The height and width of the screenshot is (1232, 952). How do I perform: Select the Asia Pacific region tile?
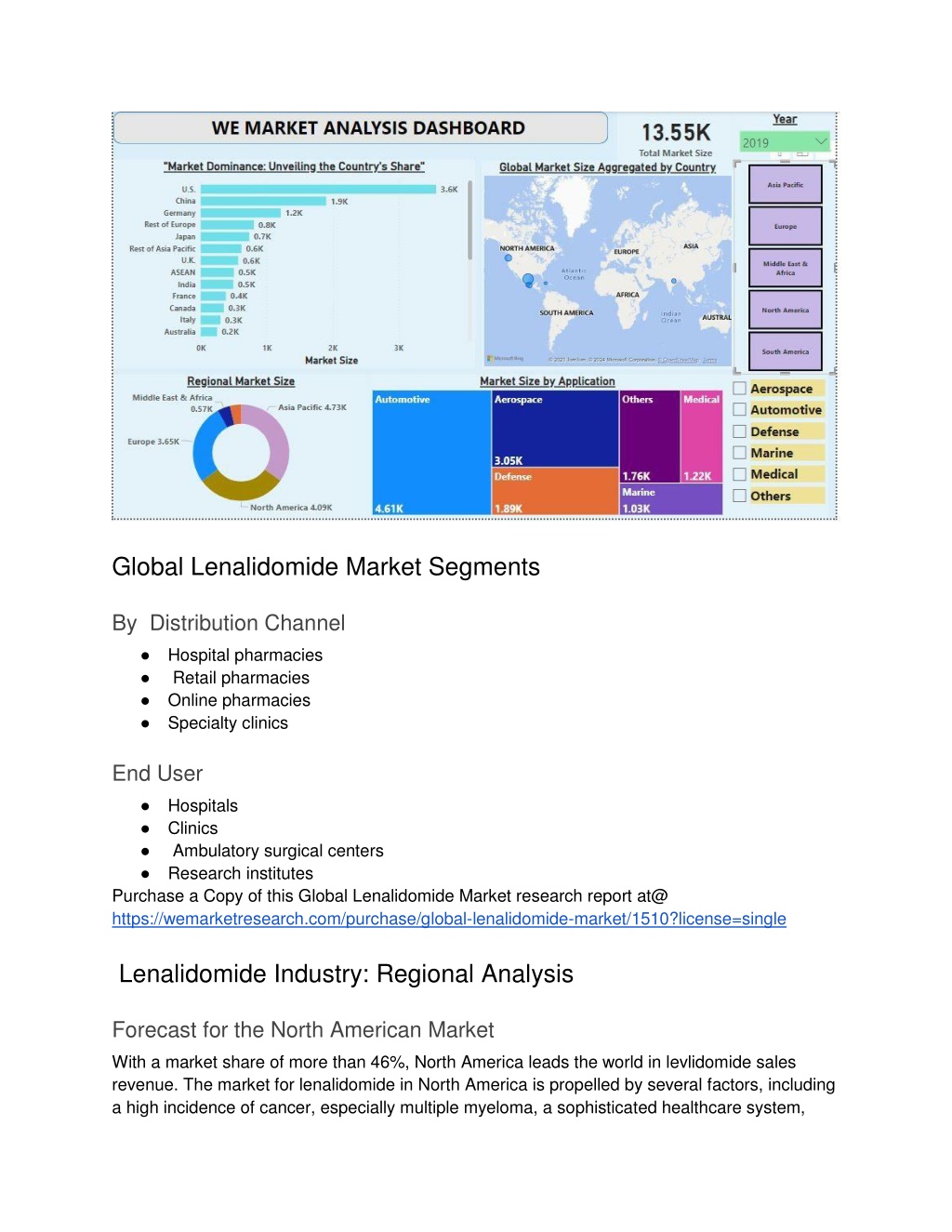click(x=786, y=184)
